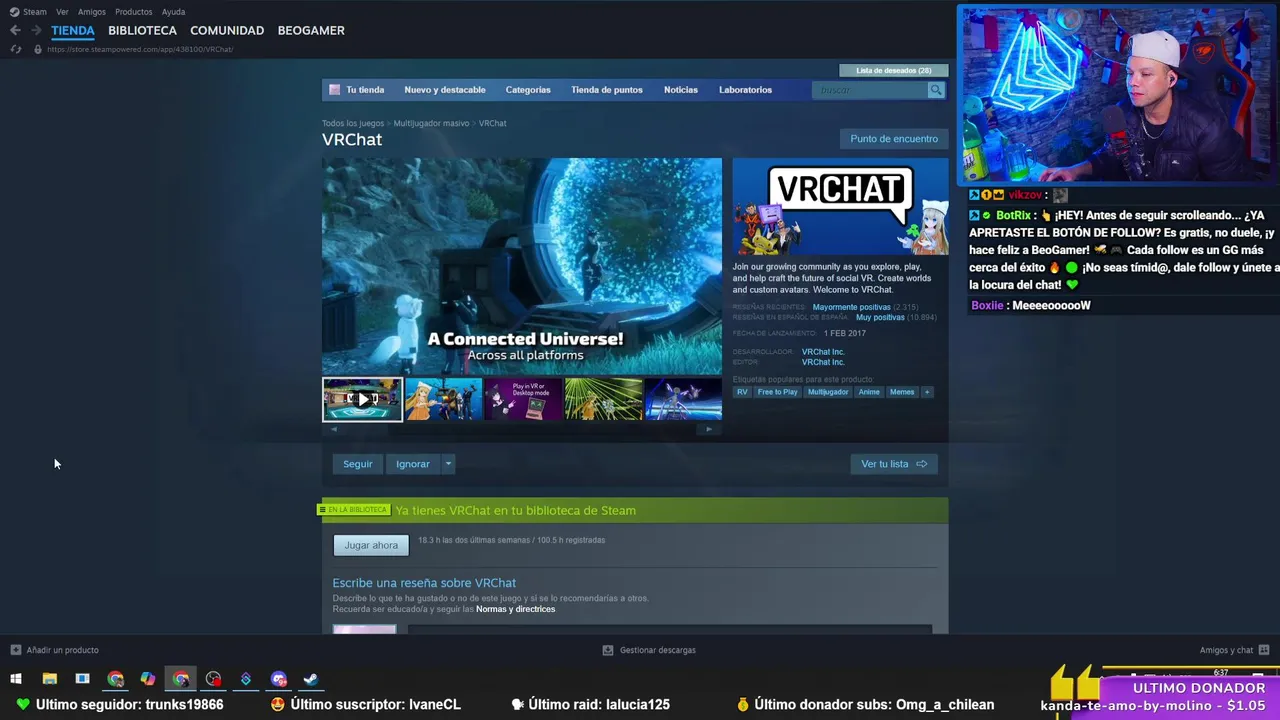Click the Ignorar button
Viewport: 1280px width, 720px height.
coord(413,464)
